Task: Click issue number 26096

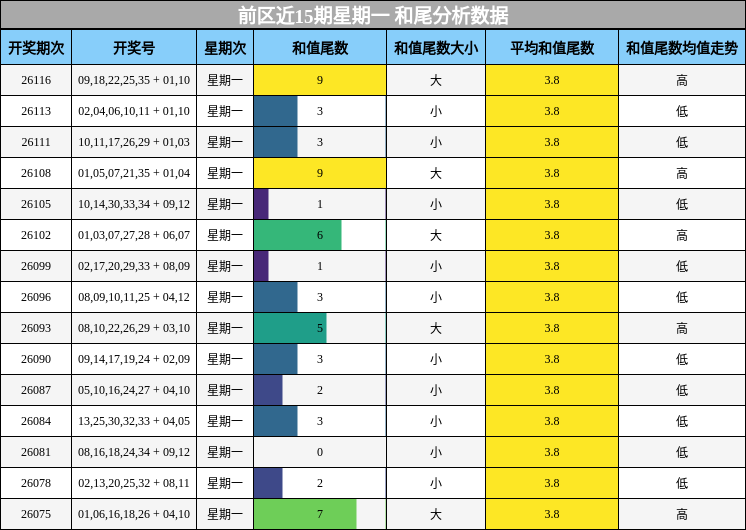Action: click(x=36, y=297)
